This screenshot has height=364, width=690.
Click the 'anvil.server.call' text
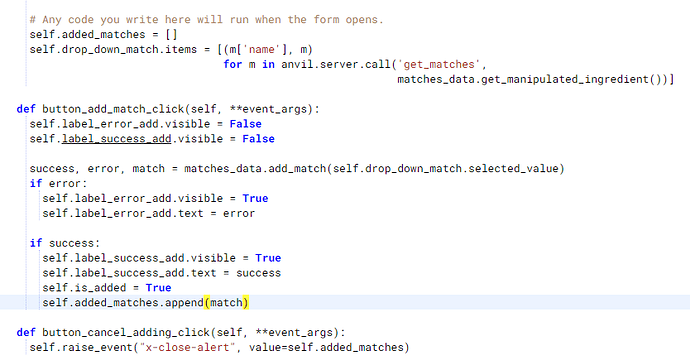[x=336, y=65]
